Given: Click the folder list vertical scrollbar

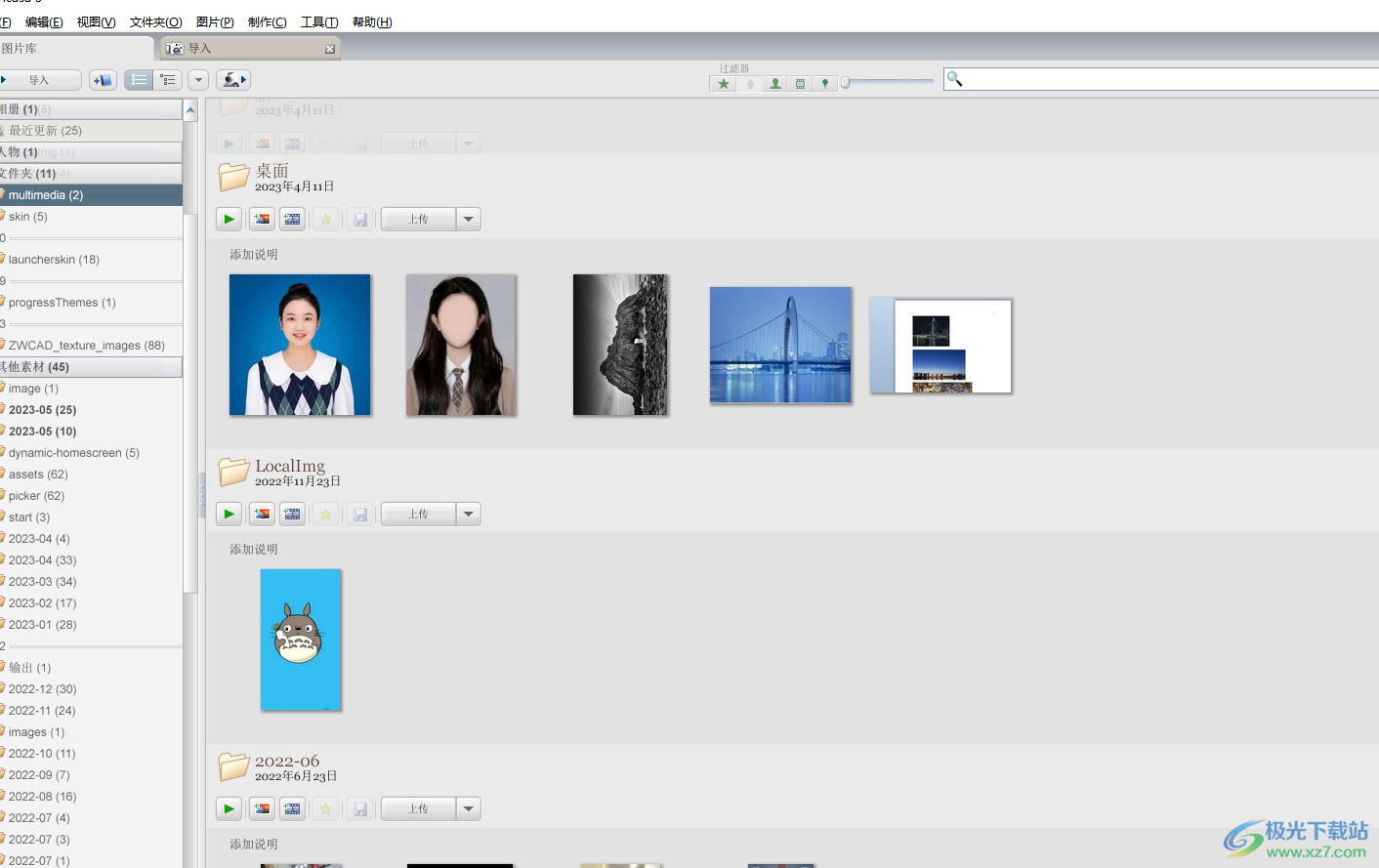Looking at the screenshot, I should tap(190, 402).
